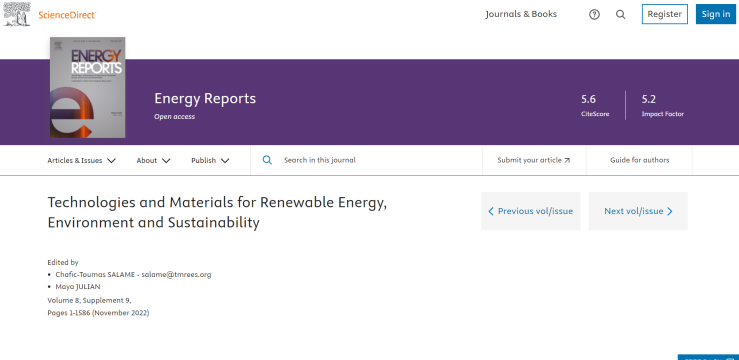Viewport: 739px width, 360px height.
Task: Click the magnifier search icon in header
Action: [x=621, y=15]
